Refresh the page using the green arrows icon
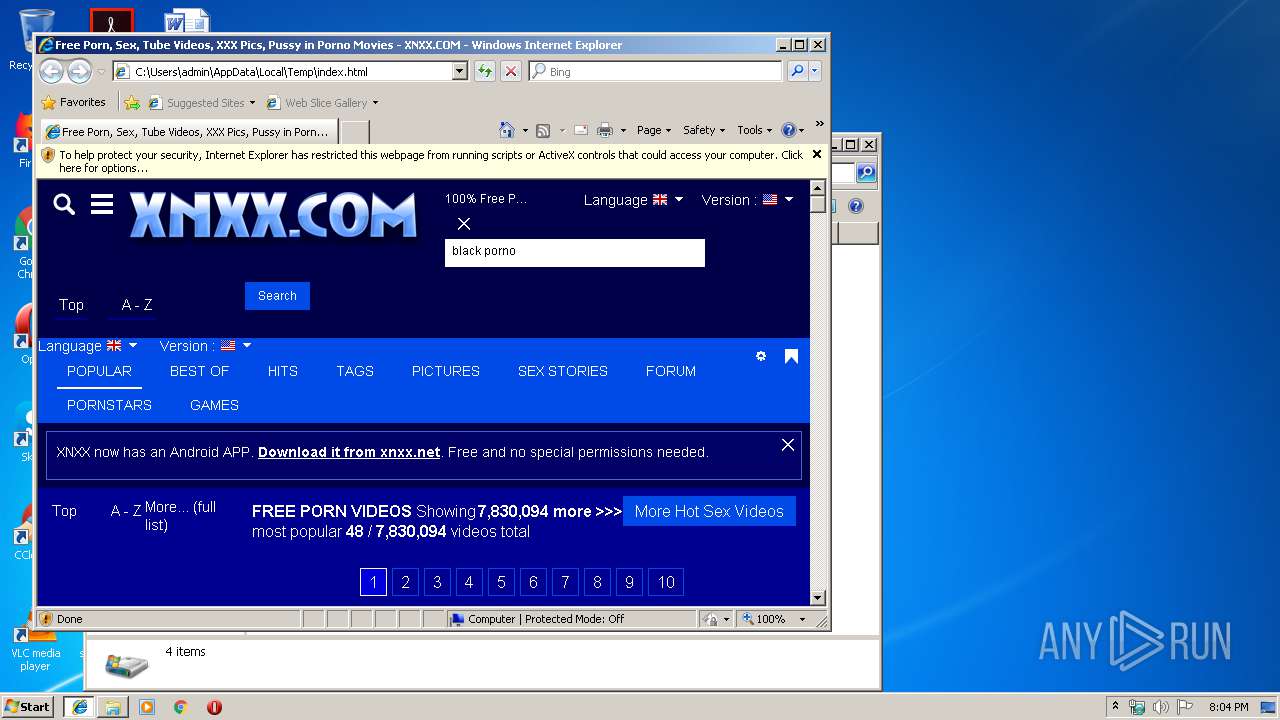This screenshot has width=1280, height=720. coord(485,71)
